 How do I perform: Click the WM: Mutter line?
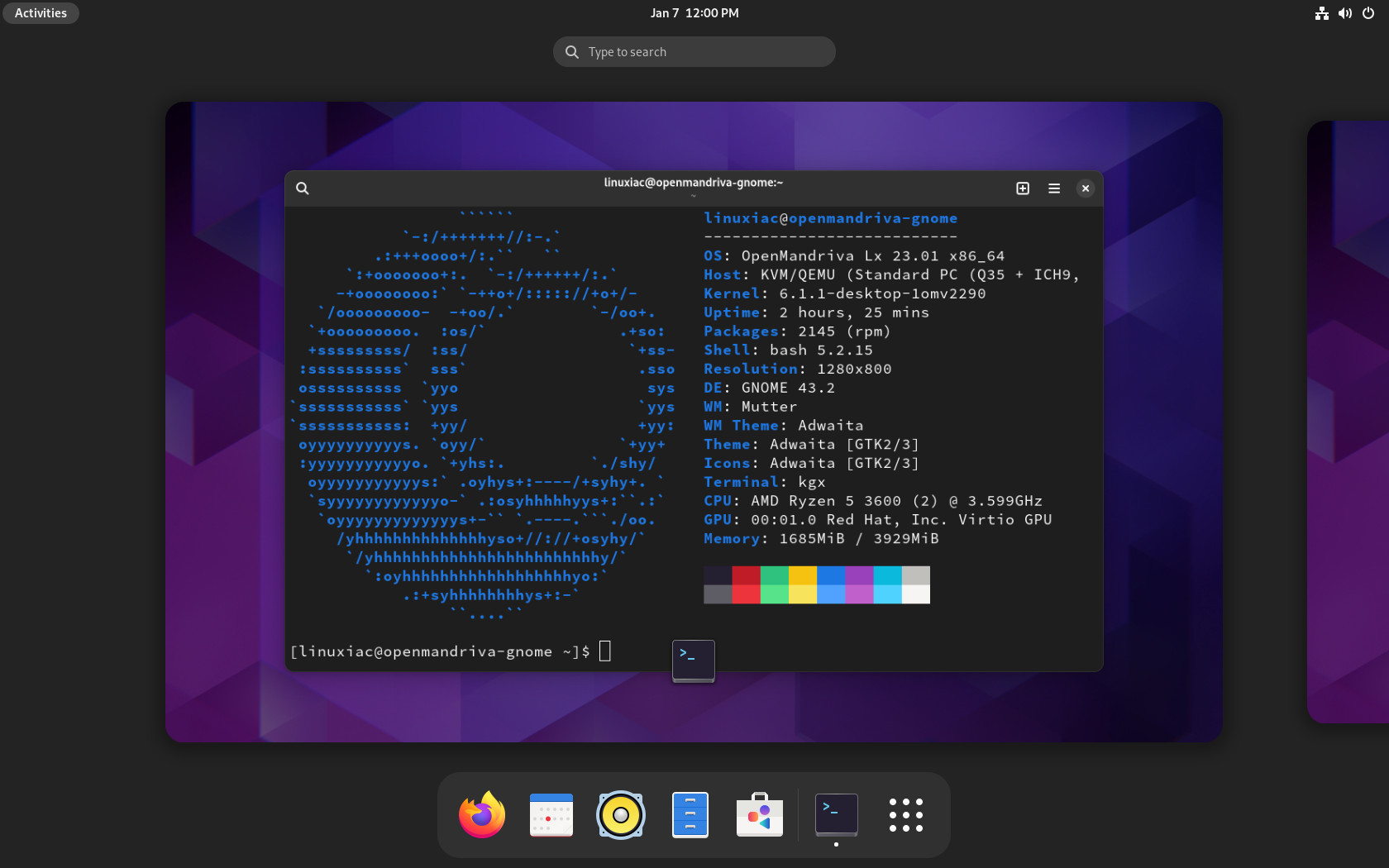pos(751,407)
